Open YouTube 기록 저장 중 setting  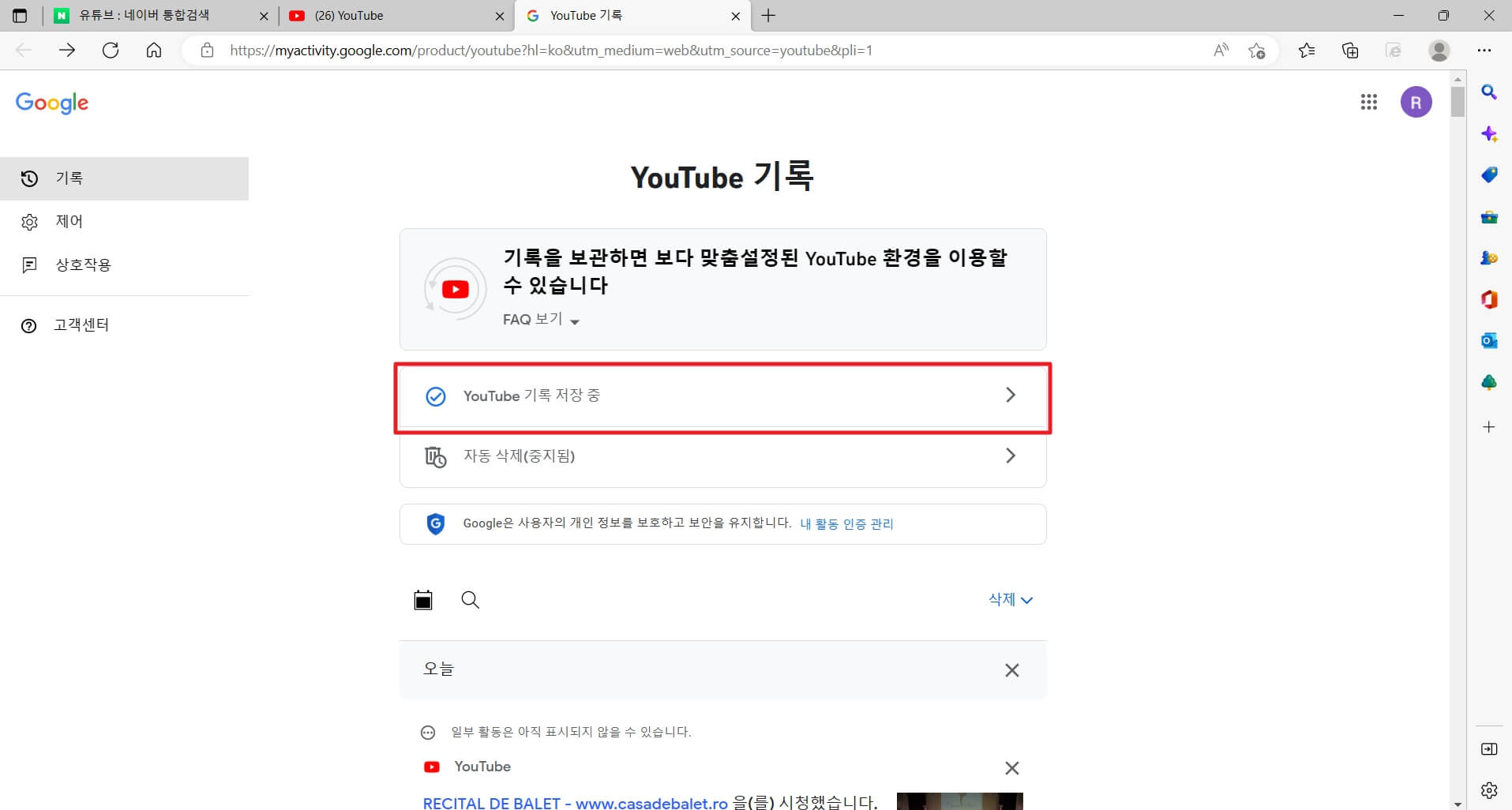point(722,396)
